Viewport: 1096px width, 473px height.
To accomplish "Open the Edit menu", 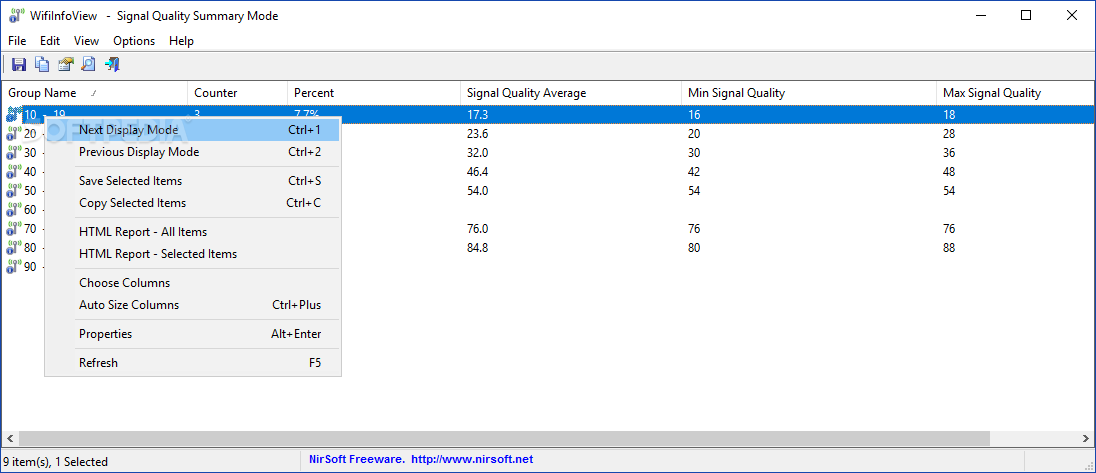I will click(50, 41).
